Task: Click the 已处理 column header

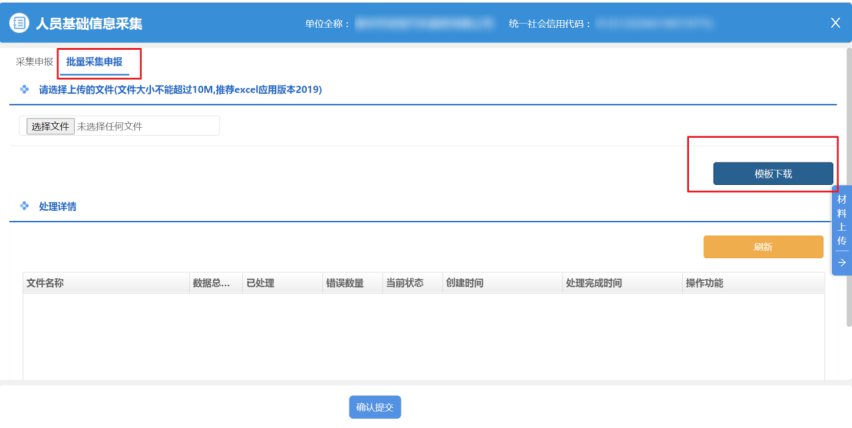Action: 260,283
